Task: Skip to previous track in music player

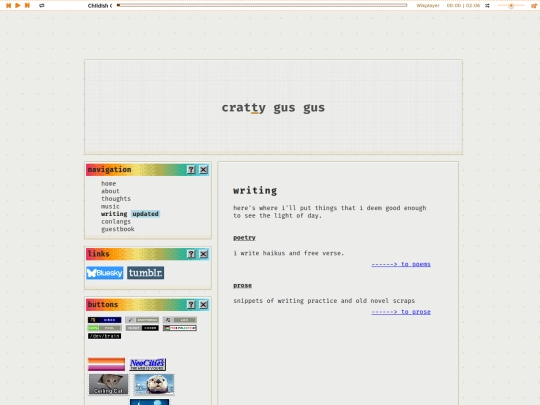Action: [x=9, y=6]
